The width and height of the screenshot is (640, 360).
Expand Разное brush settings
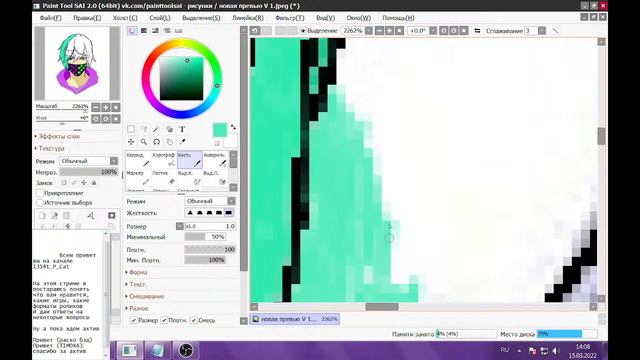(137, 308)
